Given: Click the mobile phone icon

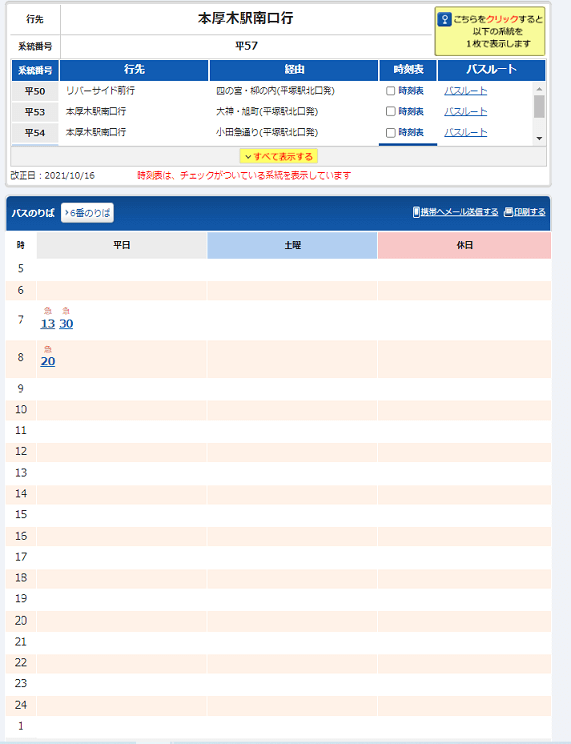Looking at the screenshot, I should [x=416, y=212].
